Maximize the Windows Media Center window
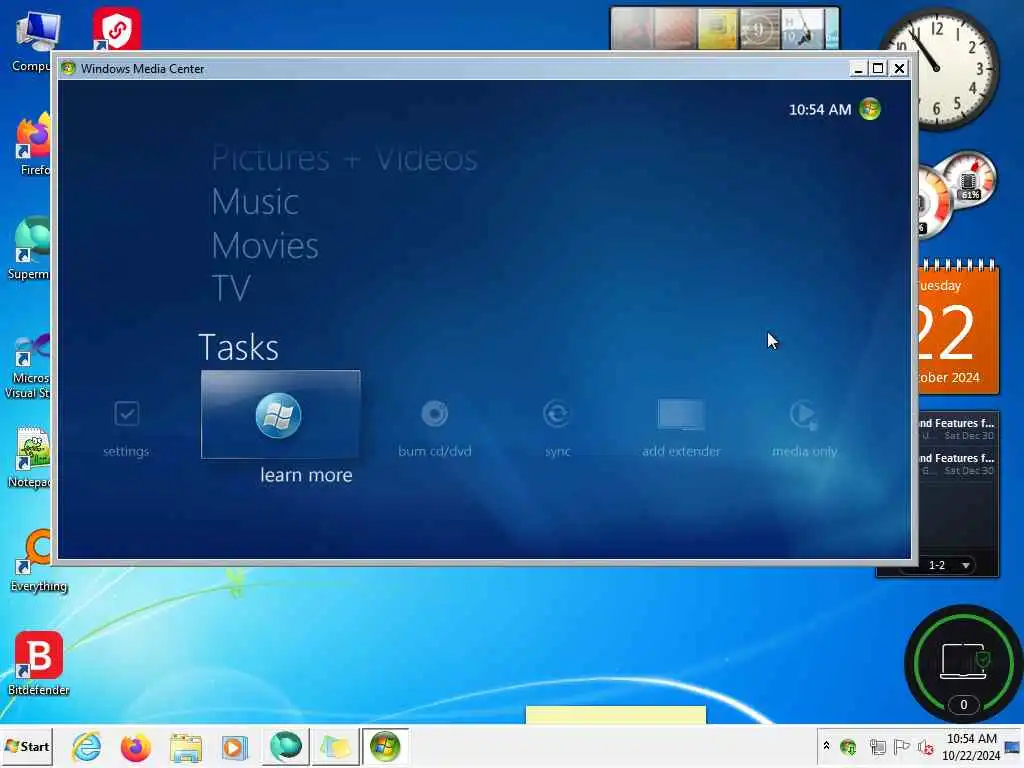The image size is (1024, 768). click(x=878, y=68)
